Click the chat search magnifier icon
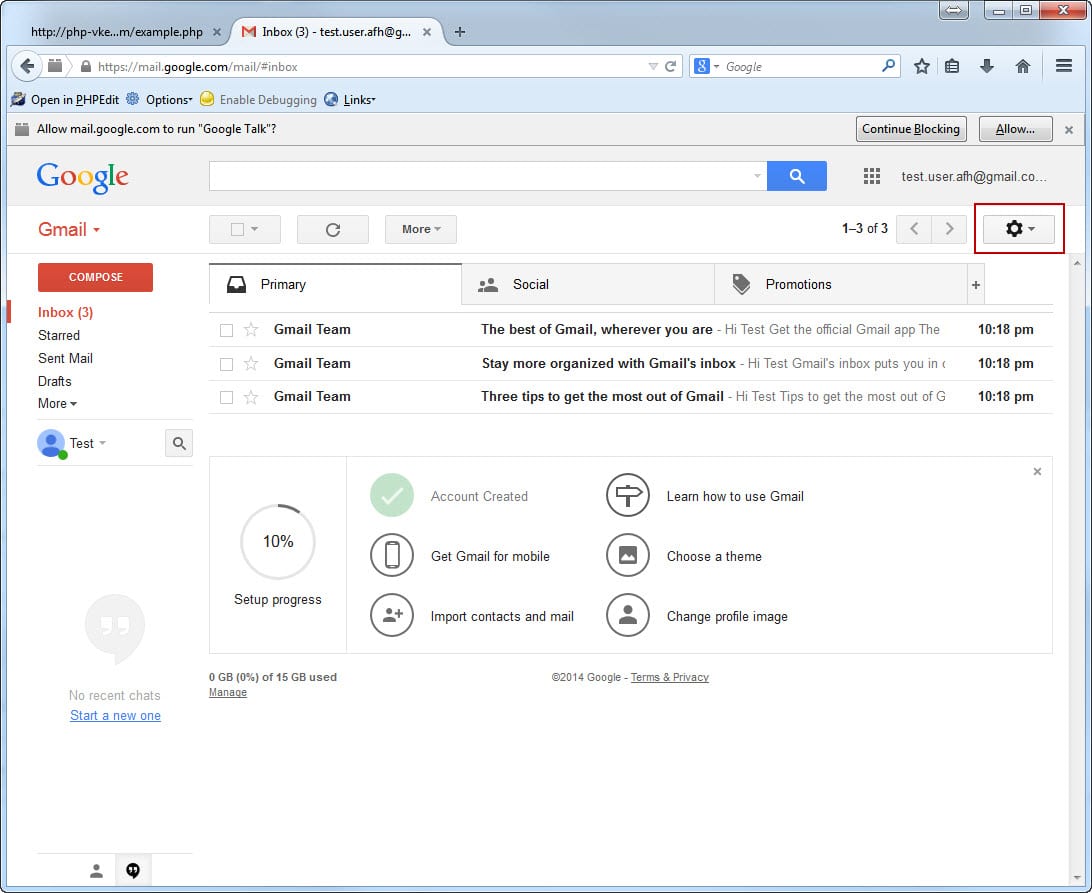 tap(179, 443)
